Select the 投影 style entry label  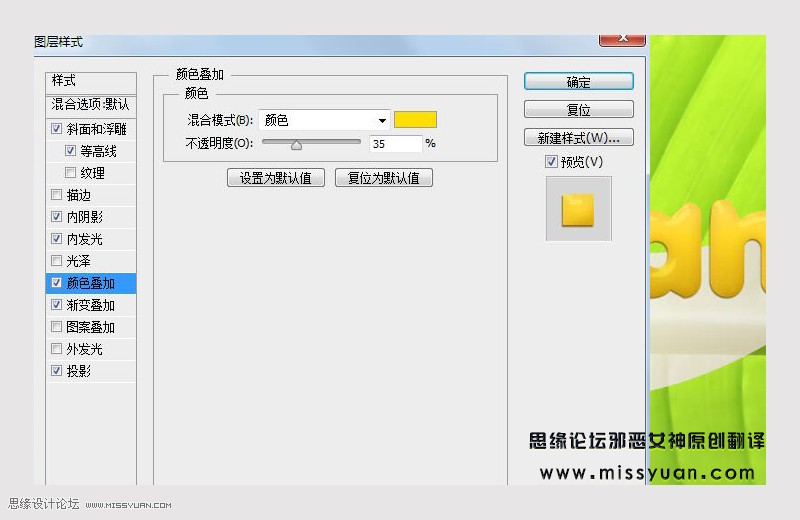79,371
